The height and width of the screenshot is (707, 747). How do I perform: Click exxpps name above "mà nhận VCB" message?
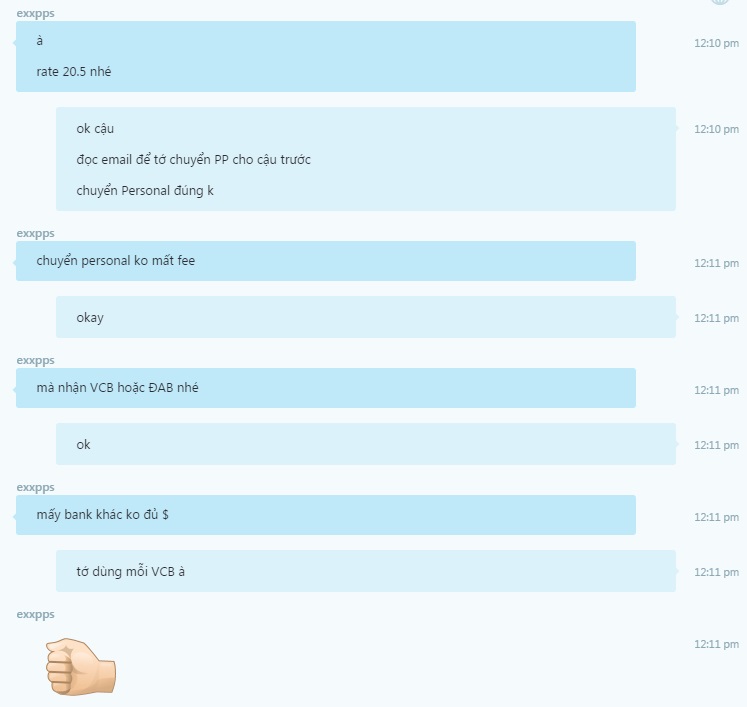pos(36,361)
